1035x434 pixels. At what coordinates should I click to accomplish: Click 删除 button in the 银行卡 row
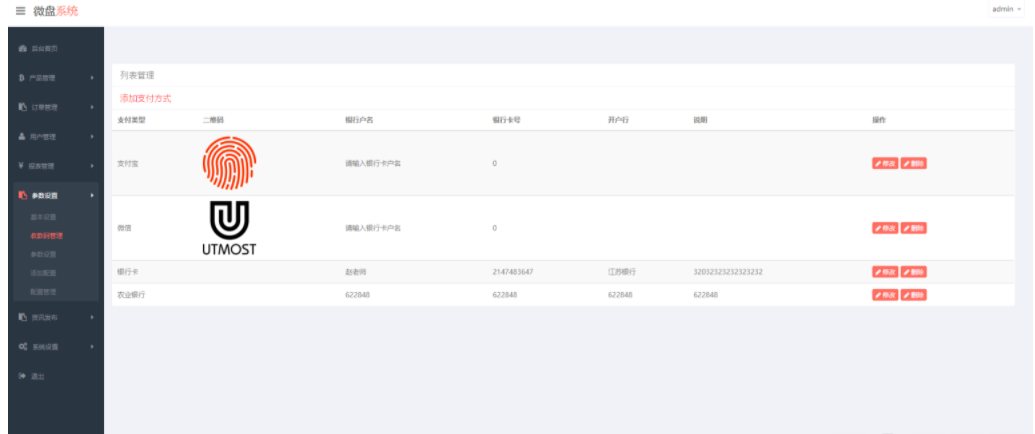click(x=914, y=271)
